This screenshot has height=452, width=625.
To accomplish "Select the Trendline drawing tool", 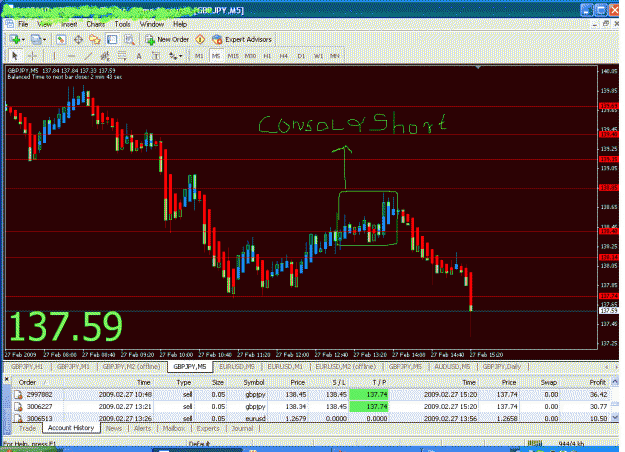I will tap(88, 56).
